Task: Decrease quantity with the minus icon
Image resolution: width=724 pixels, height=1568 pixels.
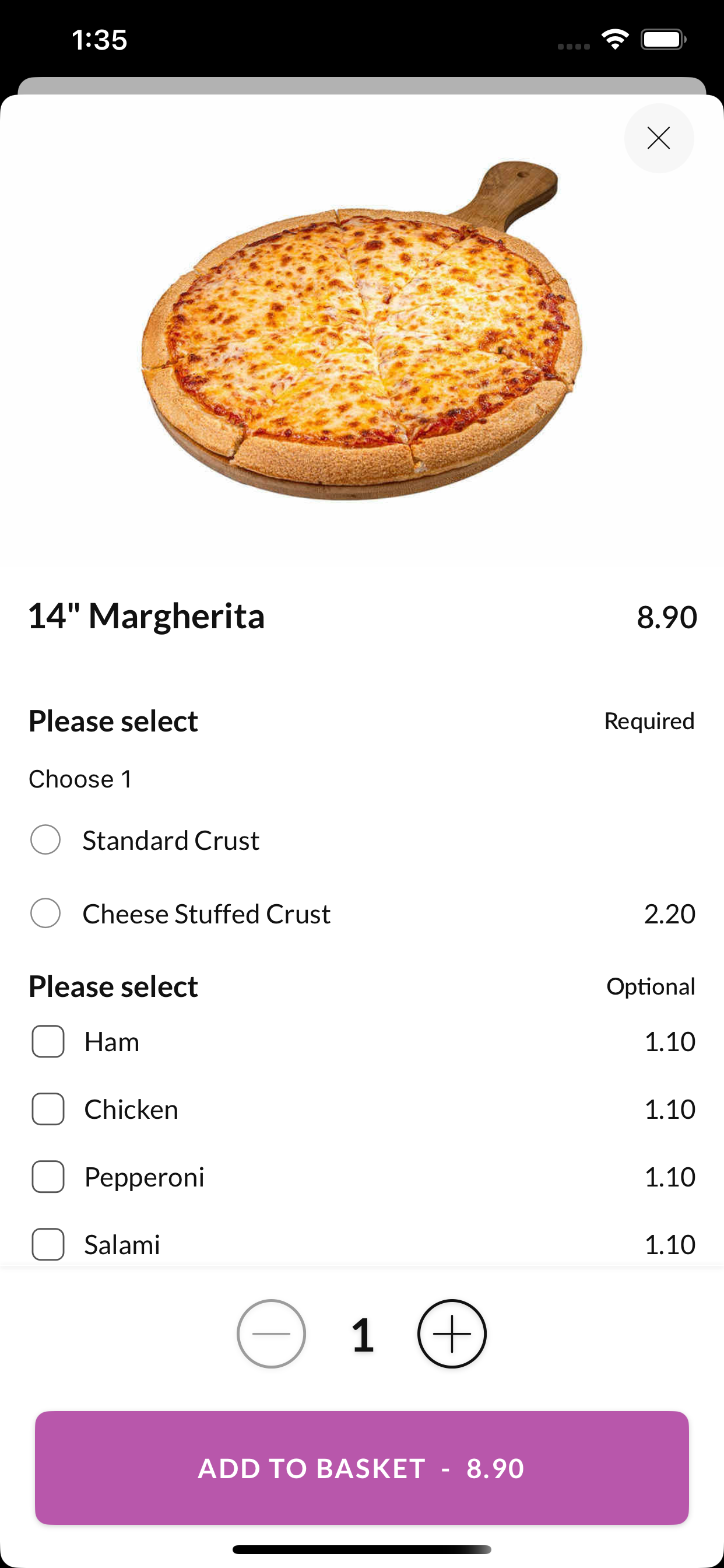Action: point(270,1333)
